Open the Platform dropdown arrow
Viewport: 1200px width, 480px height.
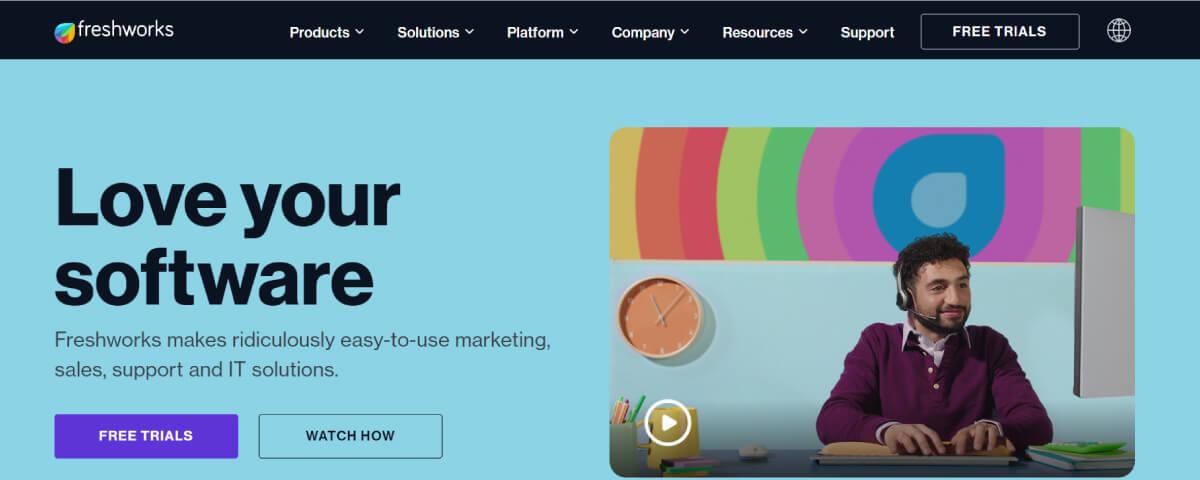(x=574, y=32)
